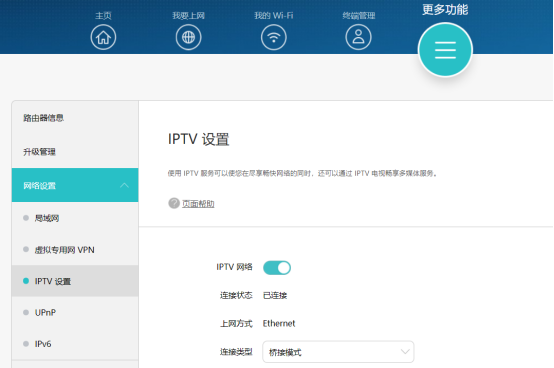The height and width of the screenshot is (368, 554).
Task: Click the 主页 label in top navigation
Action: (103, 16)
